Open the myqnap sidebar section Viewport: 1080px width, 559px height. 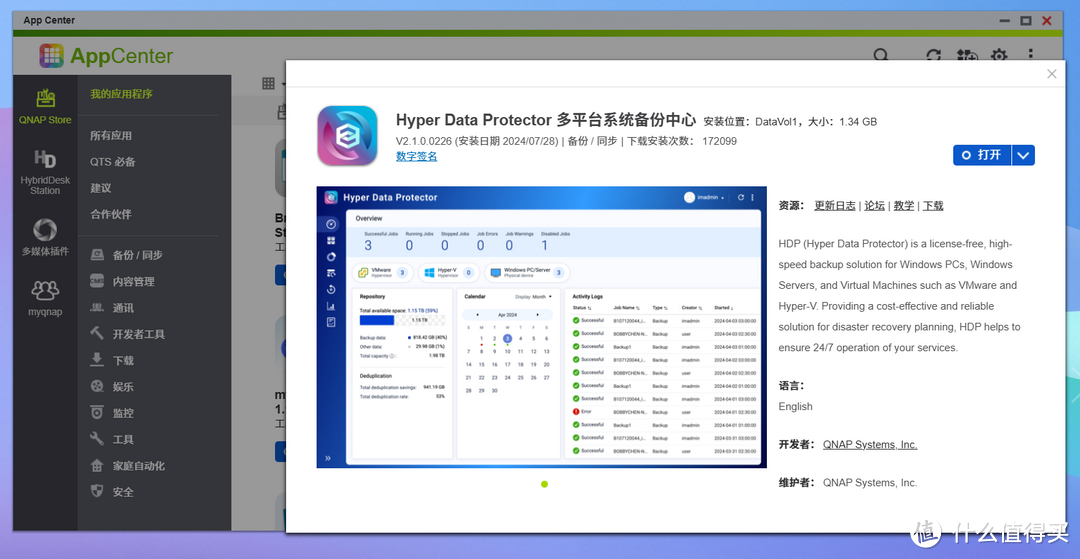45,297
